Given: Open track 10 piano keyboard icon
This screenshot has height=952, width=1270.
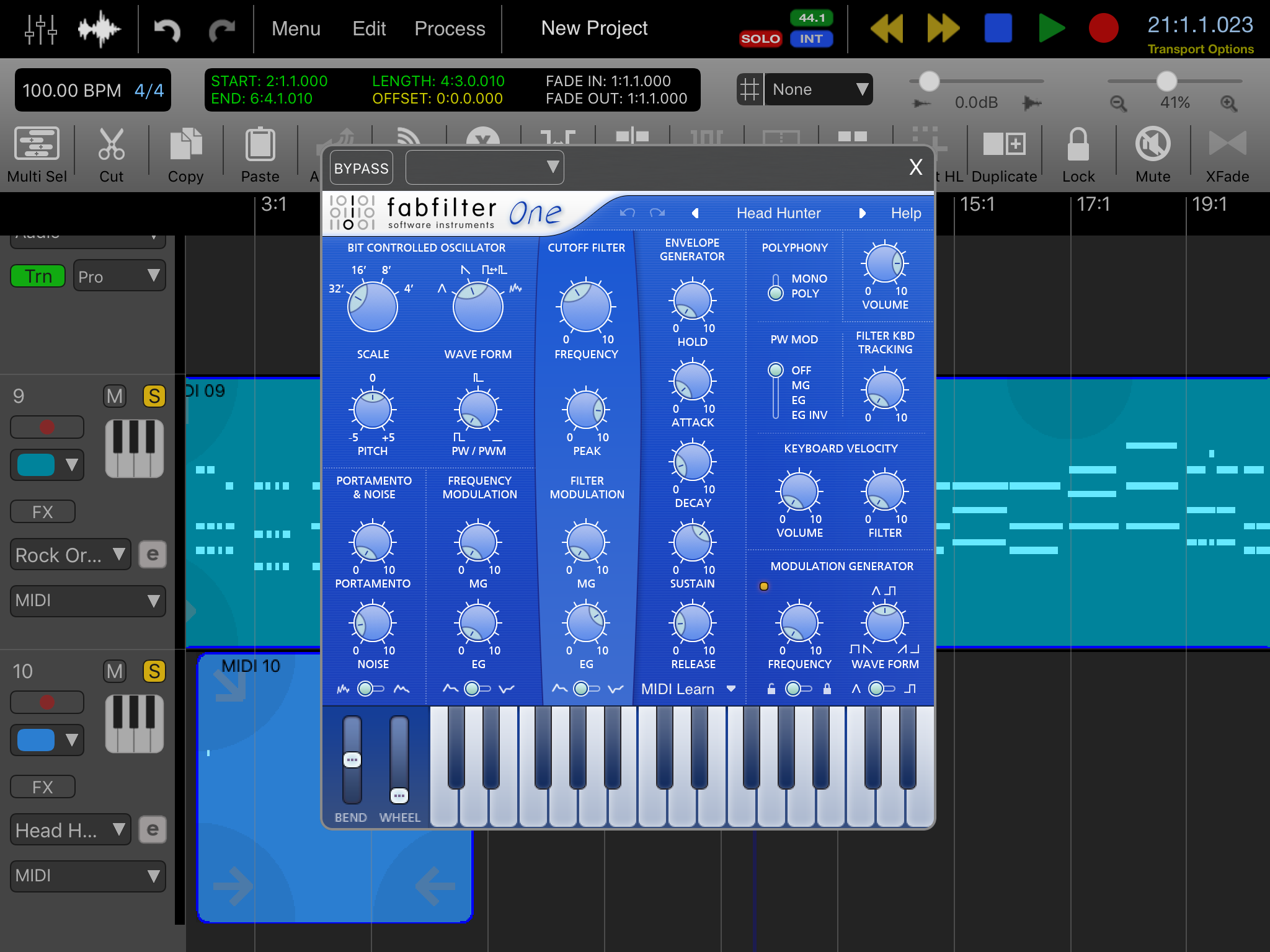Looking at the screenshot, I should pyautogui.click(x=134, y=724).
